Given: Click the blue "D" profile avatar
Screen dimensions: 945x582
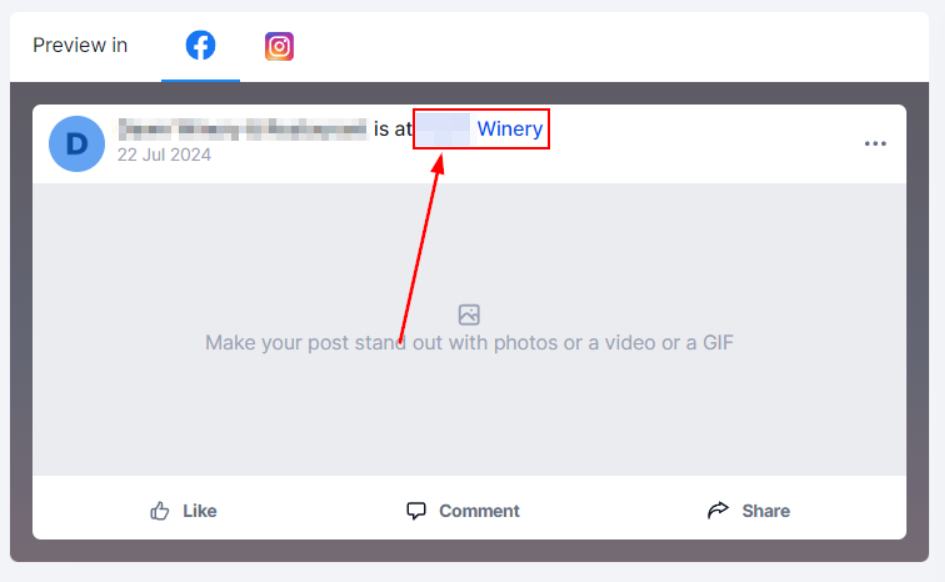Looking at the screenshot, I should click(x=77, y=143).
